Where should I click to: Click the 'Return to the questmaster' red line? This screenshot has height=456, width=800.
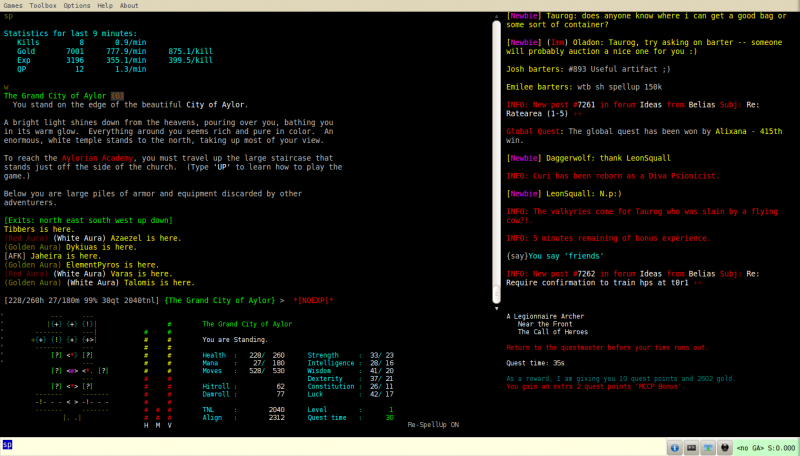pos(607,347)
